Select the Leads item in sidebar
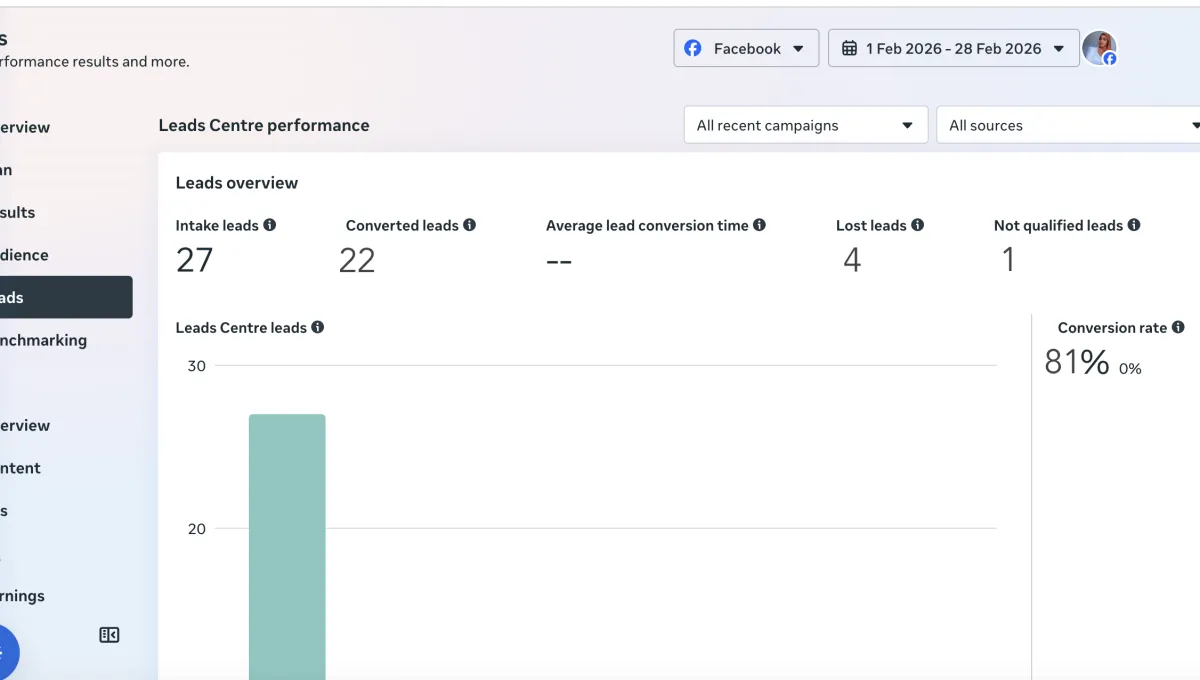This screenshot has width=1200, height=680. [60, 297]
